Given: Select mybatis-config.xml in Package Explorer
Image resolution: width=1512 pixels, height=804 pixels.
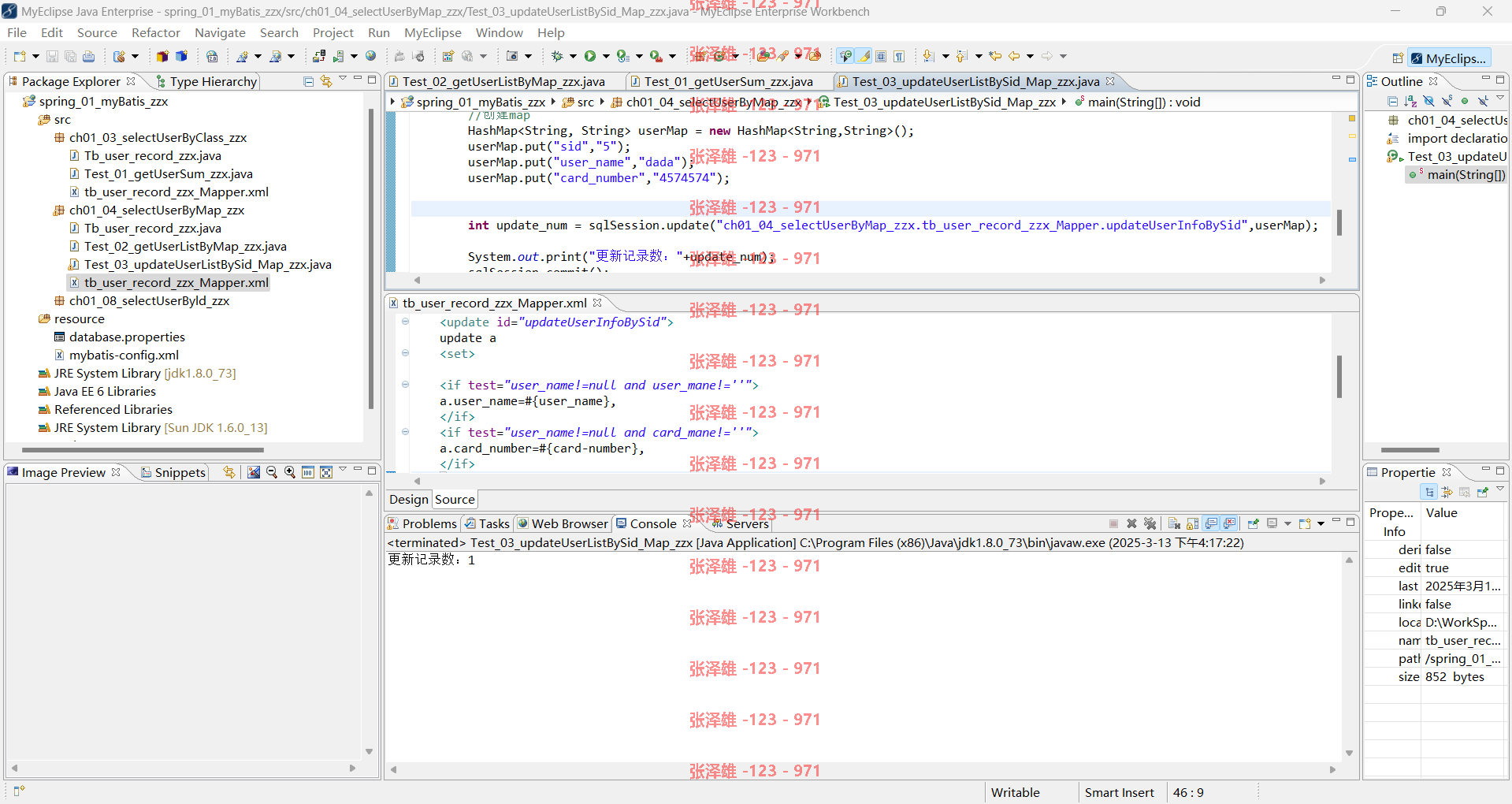Looking at the screenshot, I should coord(124,355).
